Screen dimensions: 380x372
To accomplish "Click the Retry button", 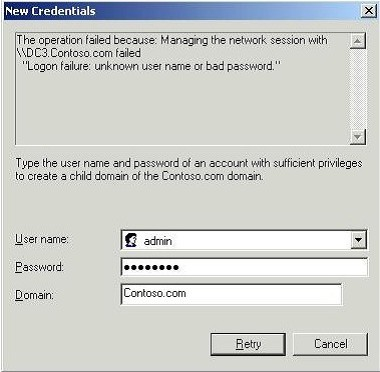I will (248, 344).
